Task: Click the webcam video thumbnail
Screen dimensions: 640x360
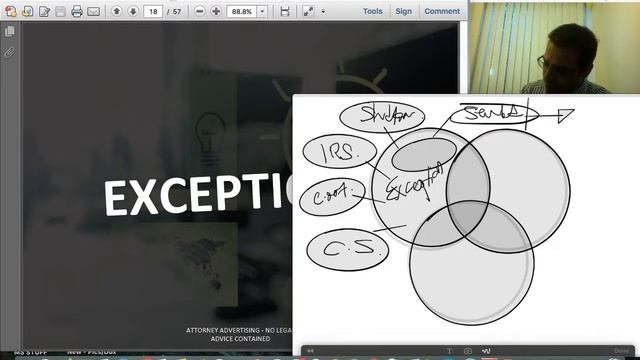Action: (555, 48)
